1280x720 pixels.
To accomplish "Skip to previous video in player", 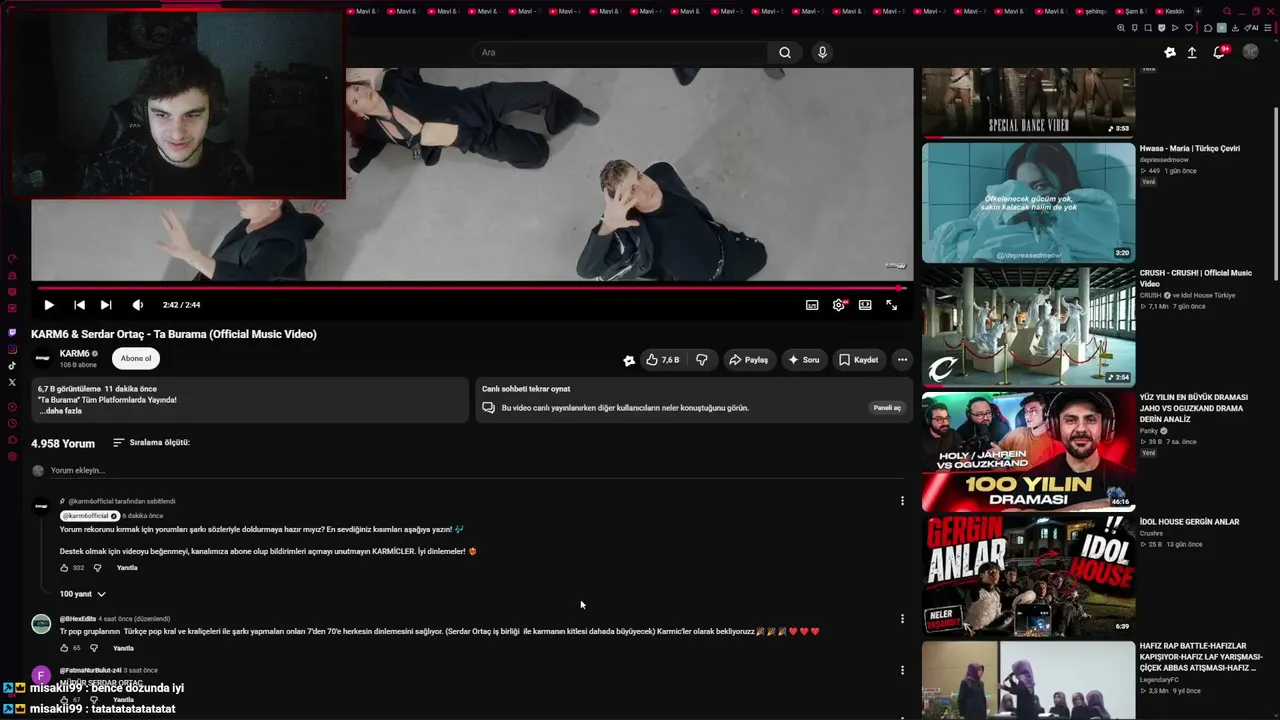I will coord(79,305).
